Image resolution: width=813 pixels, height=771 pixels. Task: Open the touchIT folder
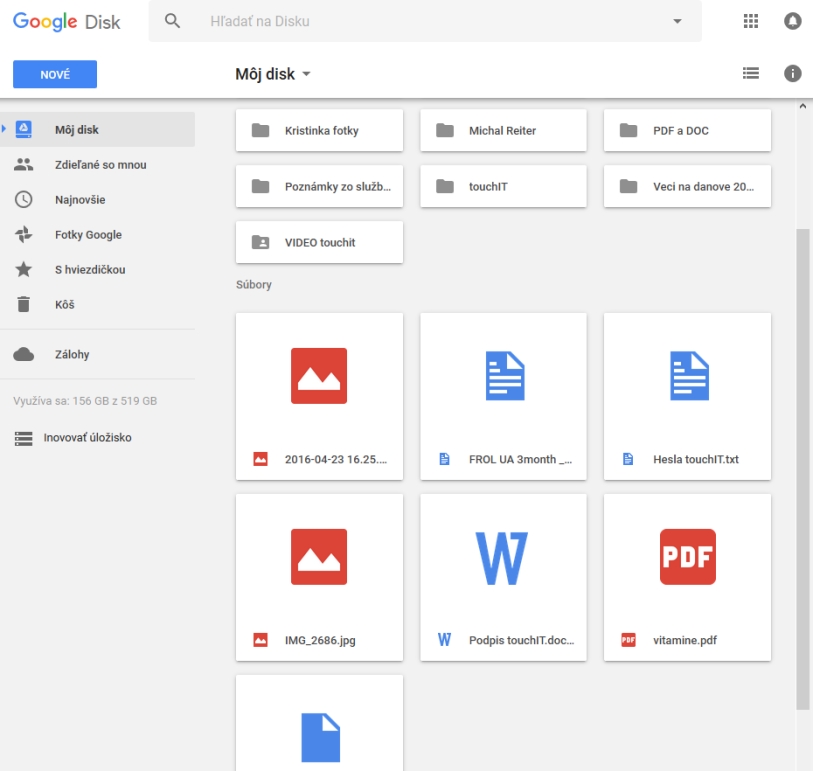[x=503, y=186]
